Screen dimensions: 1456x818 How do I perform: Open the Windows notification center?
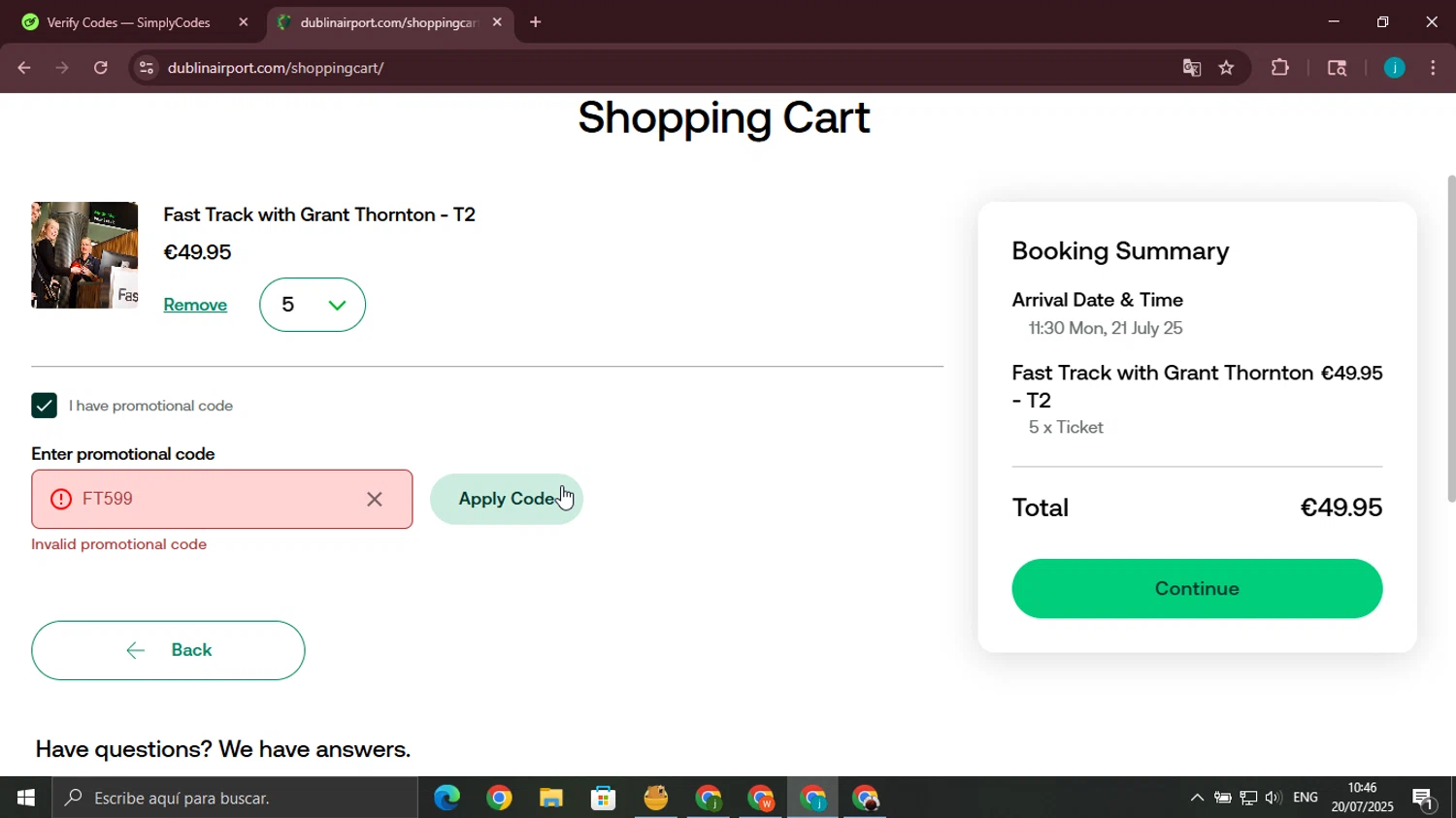point(1424,798)
